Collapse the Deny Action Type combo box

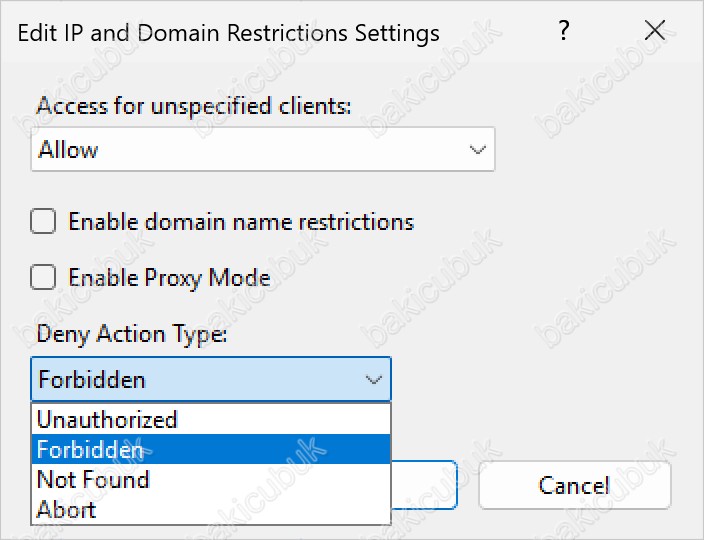(211, 379)
